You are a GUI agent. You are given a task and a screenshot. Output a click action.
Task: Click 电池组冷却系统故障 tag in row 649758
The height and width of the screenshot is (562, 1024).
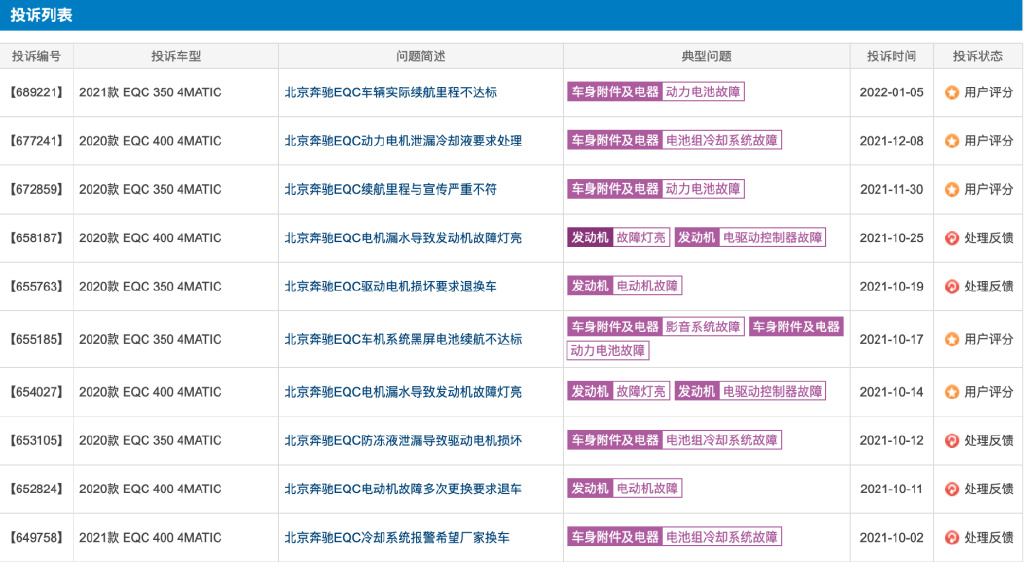[722, 537]
